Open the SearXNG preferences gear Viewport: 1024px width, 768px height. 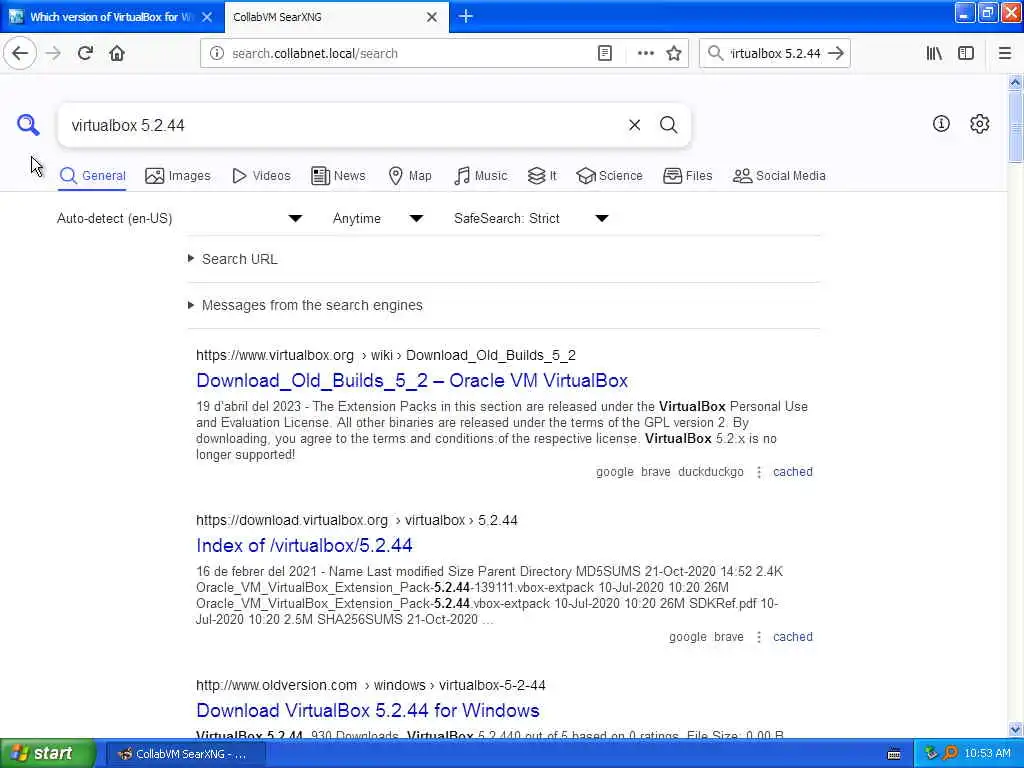[980, 123]
